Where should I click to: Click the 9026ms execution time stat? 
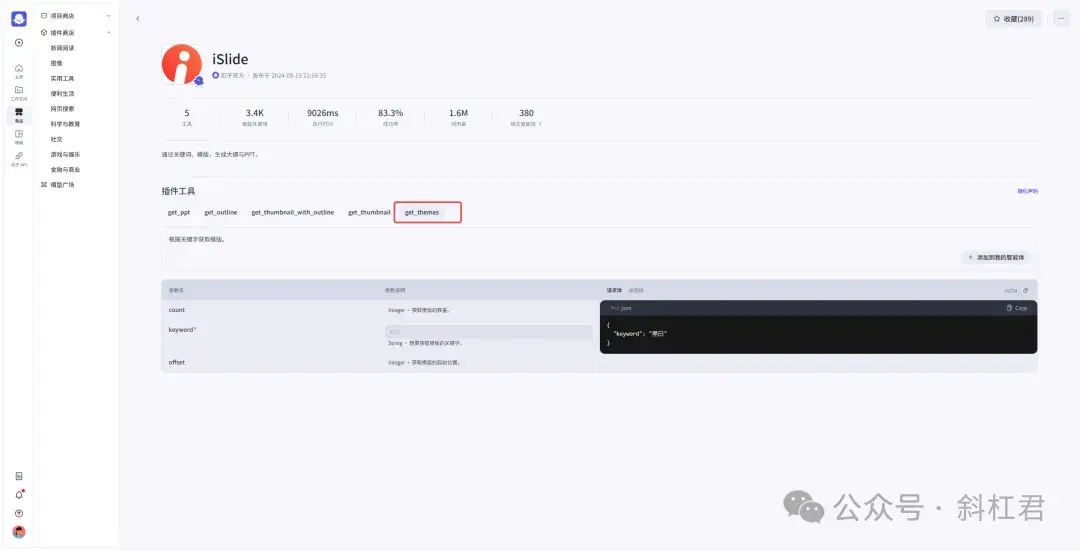point(322,117)
